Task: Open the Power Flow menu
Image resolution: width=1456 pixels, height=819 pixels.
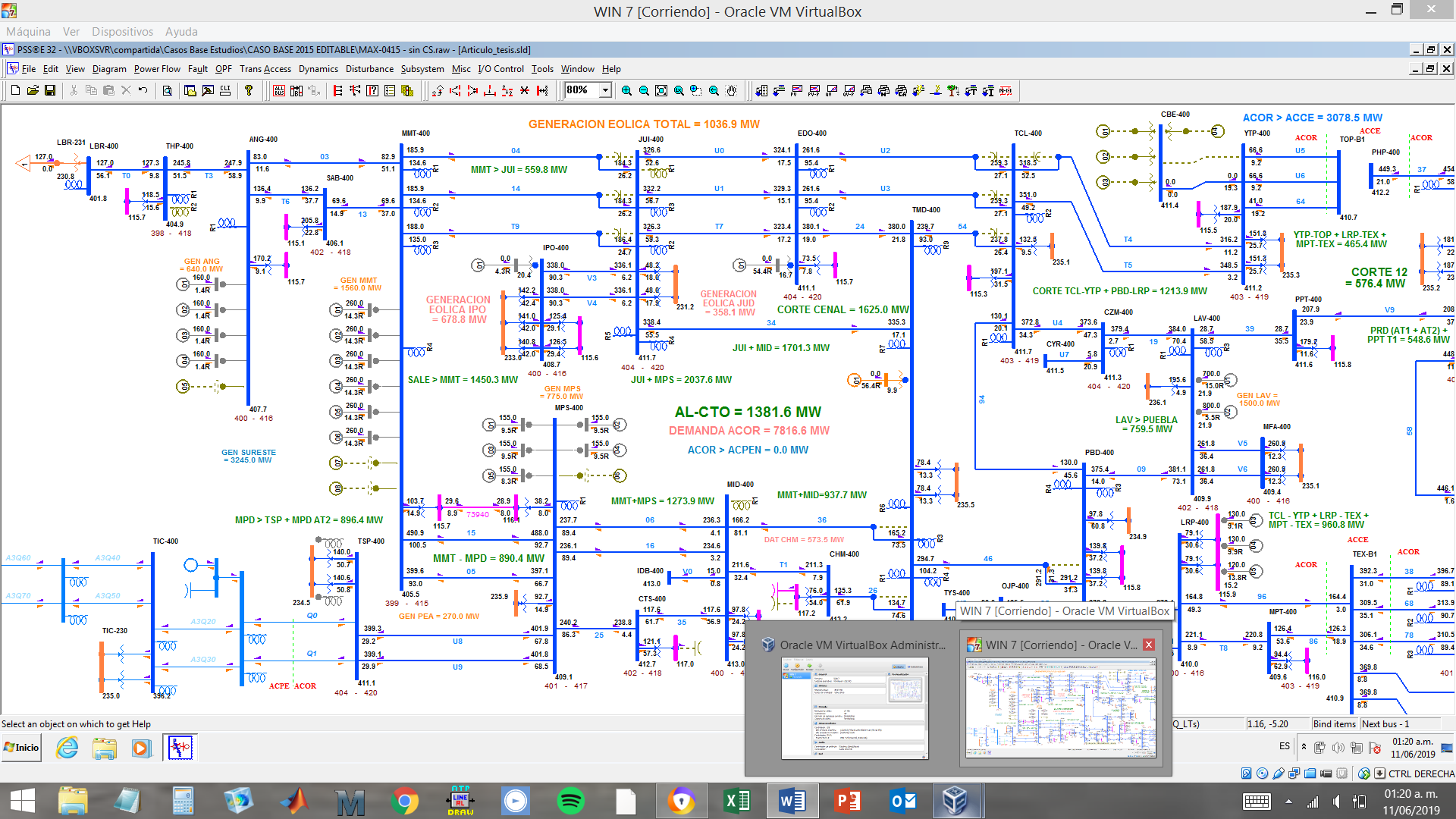Action: coord(157,69)
